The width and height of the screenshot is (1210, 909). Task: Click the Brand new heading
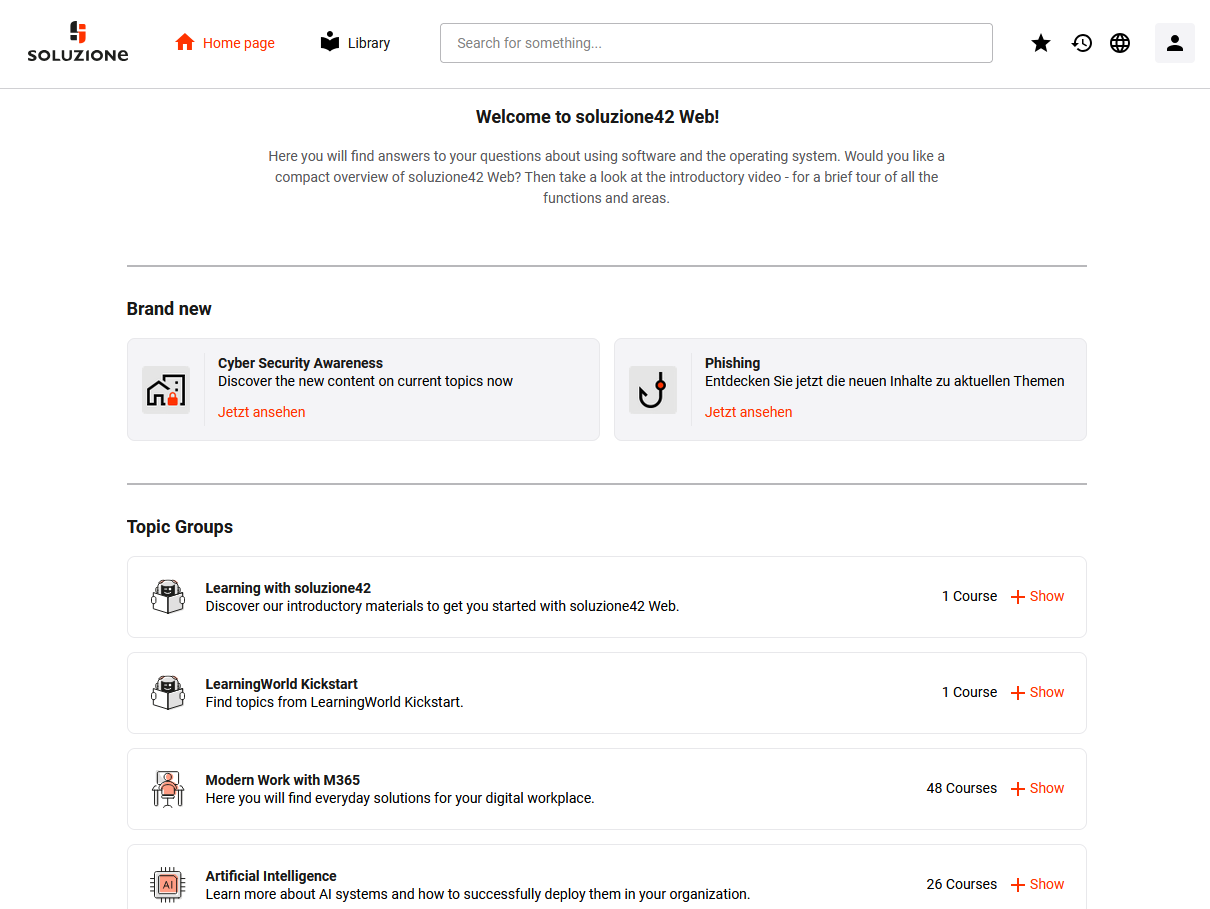tap(169, 309)
